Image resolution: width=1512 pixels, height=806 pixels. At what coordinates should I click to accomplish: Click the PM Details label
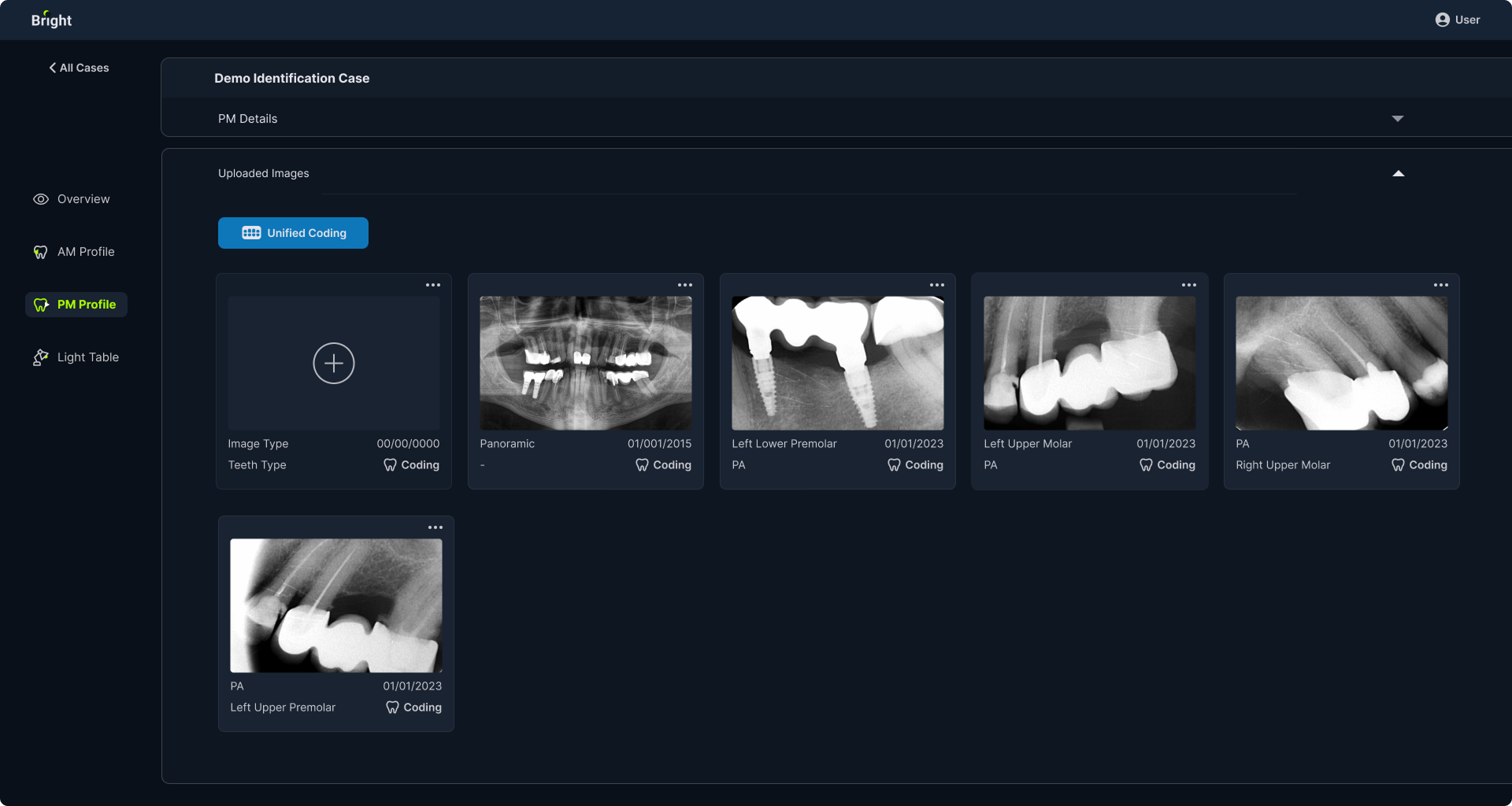point(248,119)
